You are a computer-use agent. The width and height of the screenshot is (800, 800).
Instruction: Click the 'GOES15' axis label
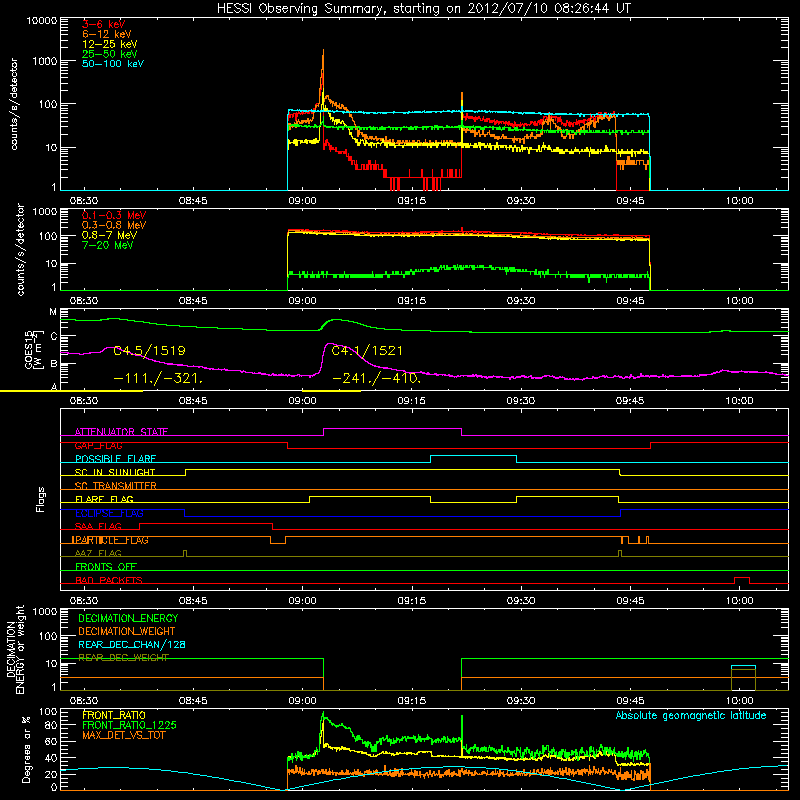tap(29, 349)
